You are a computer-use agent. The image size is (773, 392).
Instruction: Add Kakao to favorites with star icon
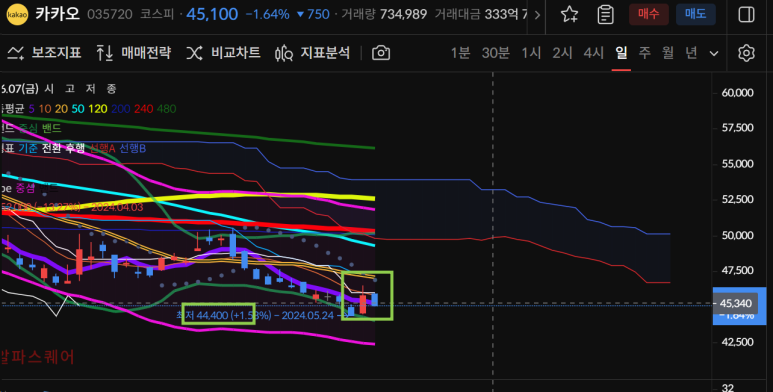point(569,14)
